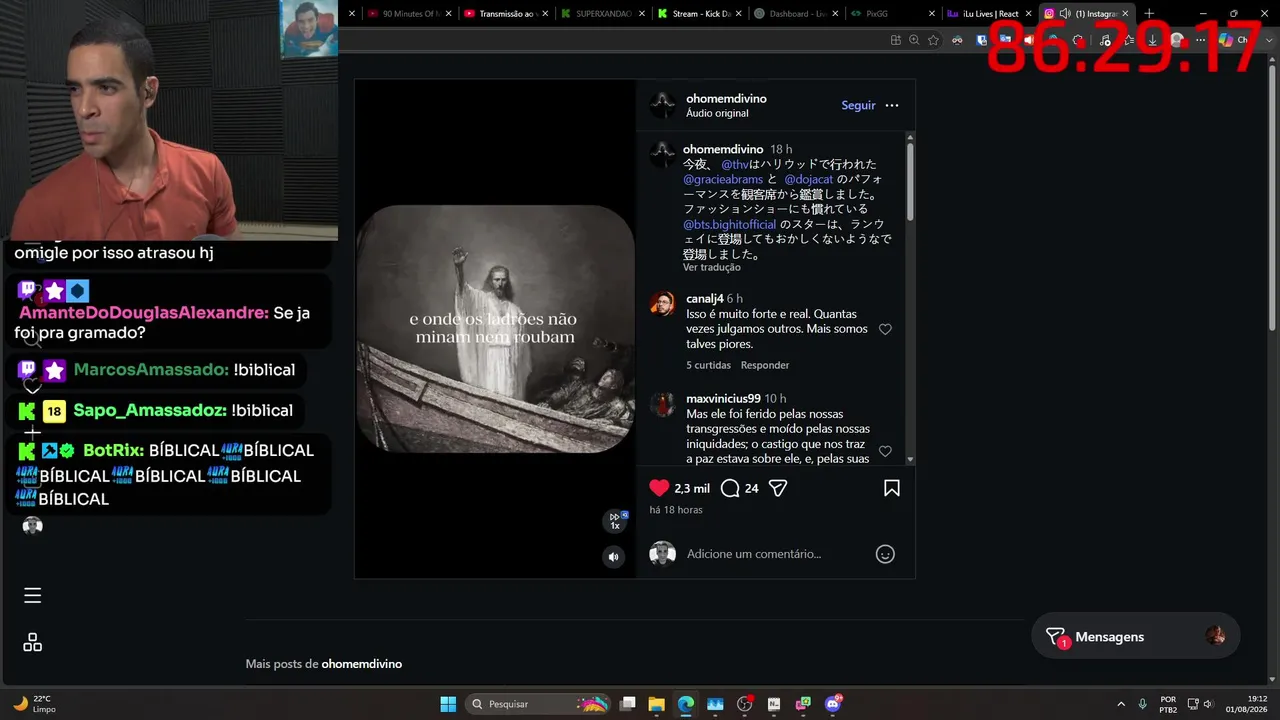
Task: Open Notion from the taskbar
Action: pos(774,704)
